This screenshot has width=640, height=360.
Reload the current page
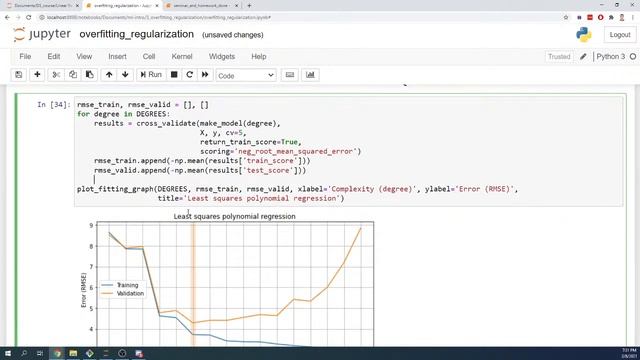[29, 18]
